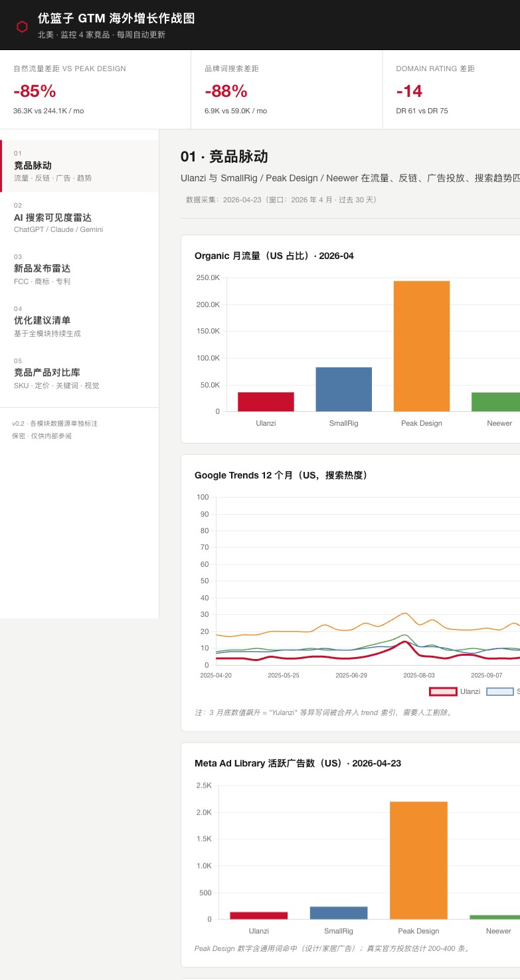520x980 pixels.
Task: Click the Neewer bar in Meta Ad Library chart
Action: (x=495, y=917)
